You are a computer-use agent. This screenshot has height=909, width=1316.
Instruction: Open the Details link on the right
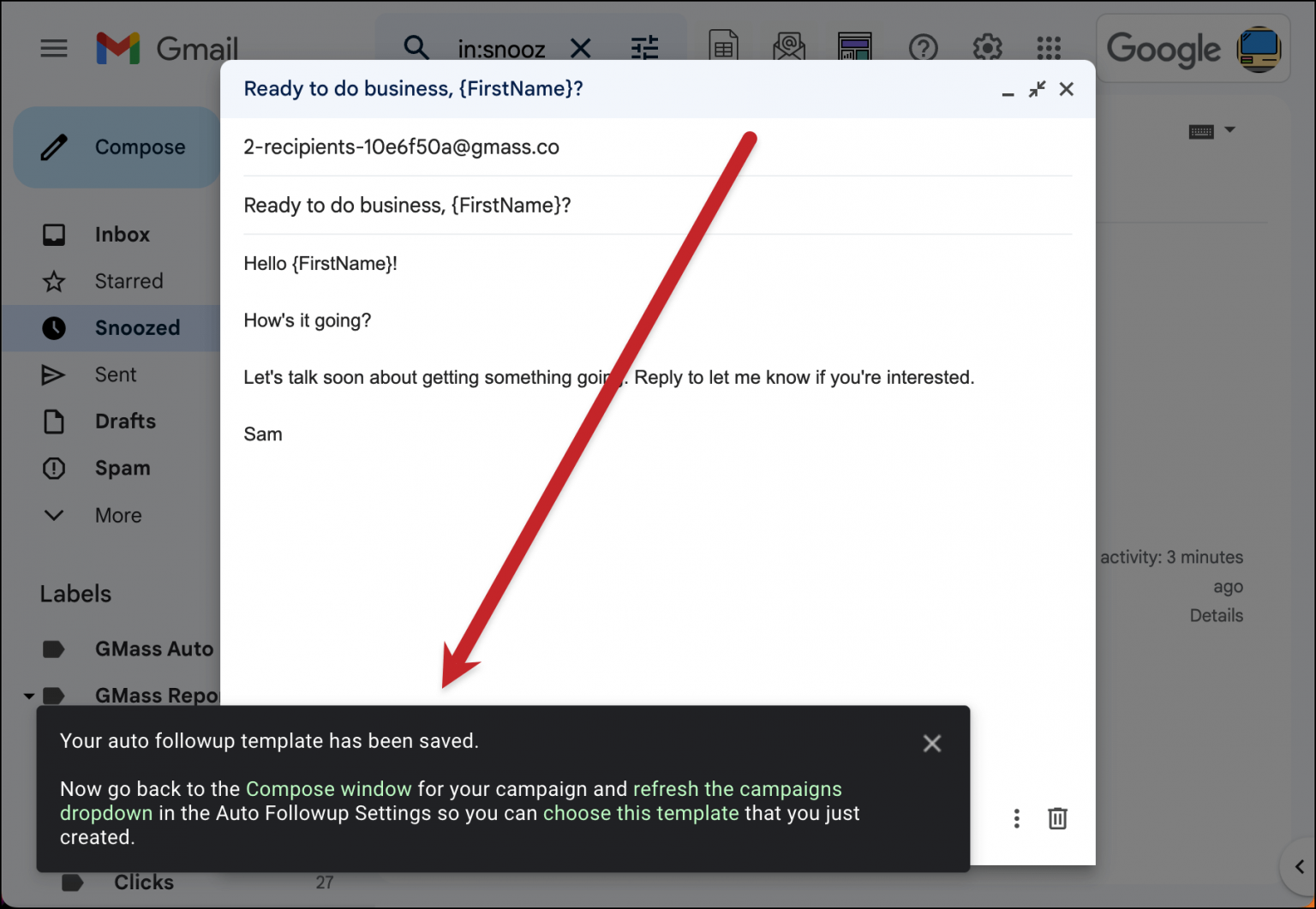click(1216, 615)
